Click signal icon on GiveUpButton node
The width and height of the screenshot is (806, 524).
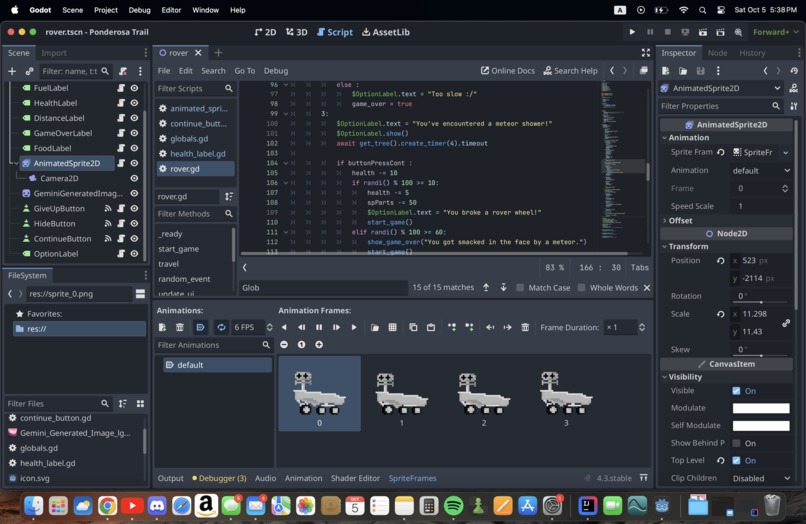pos(108,209)
